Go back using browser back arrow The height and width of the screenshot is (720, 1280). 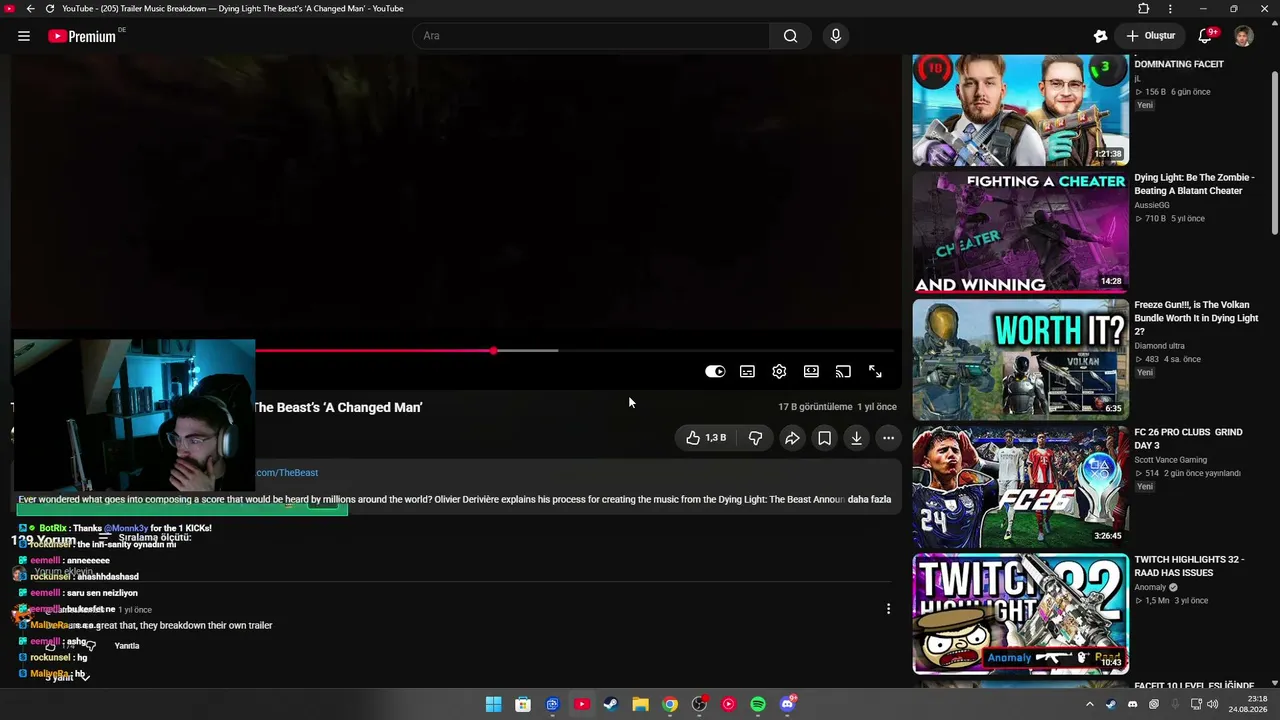click(30, 9)
